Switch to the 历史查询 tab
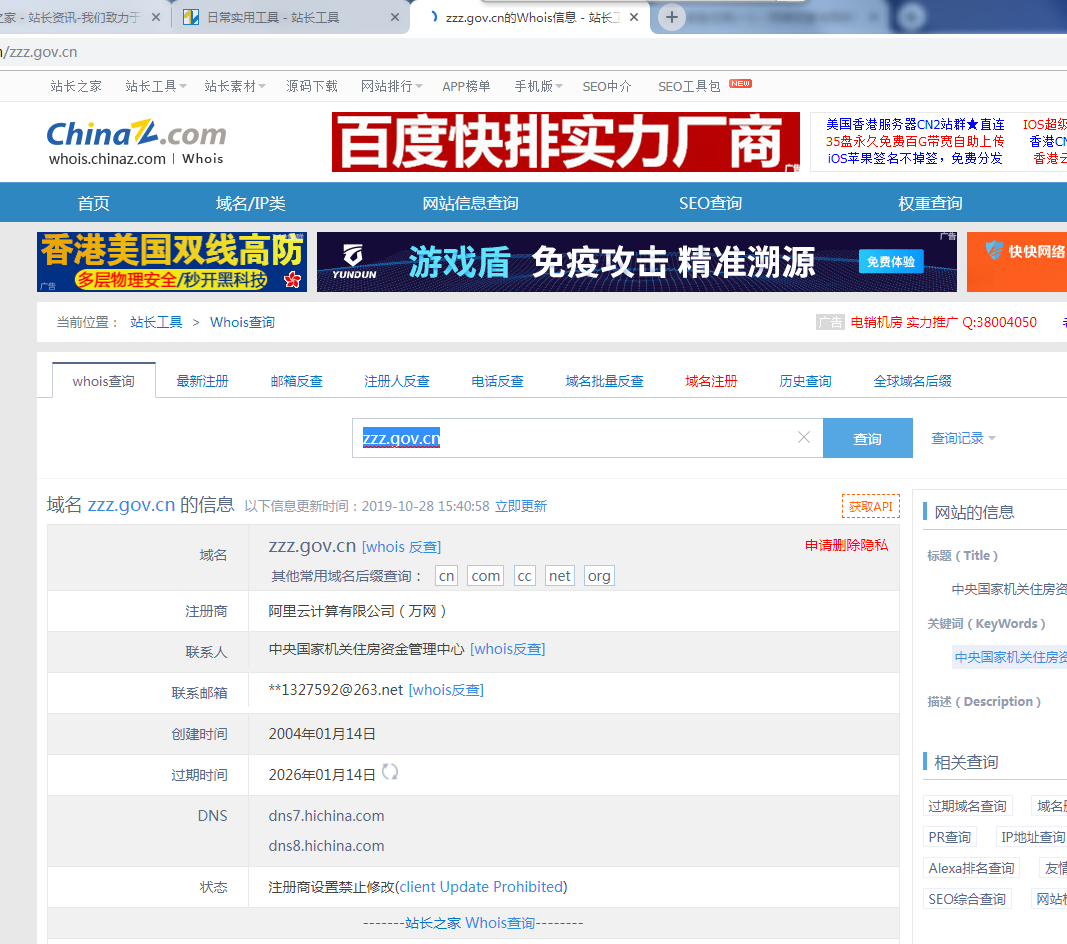 pos(805,381)
